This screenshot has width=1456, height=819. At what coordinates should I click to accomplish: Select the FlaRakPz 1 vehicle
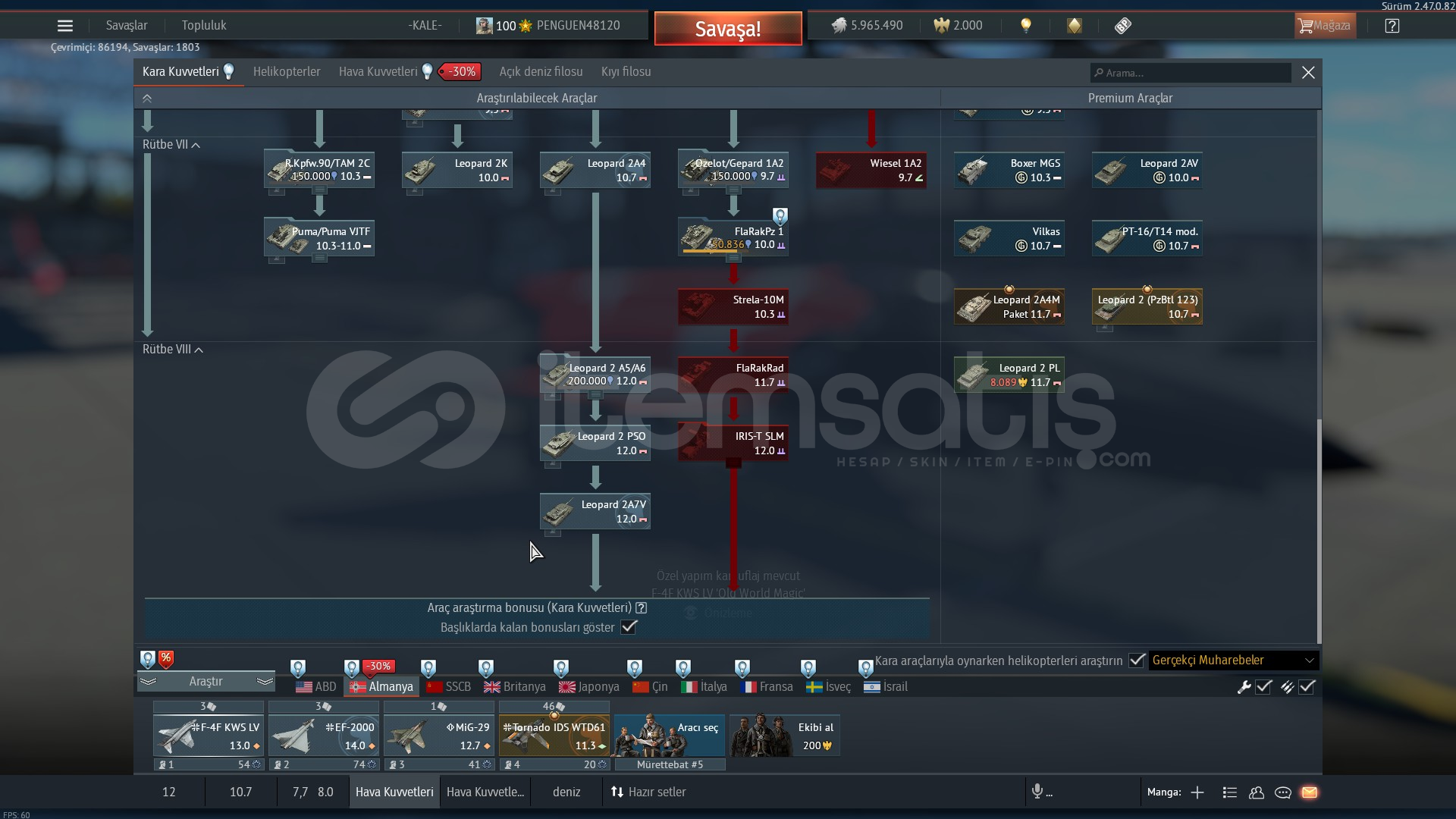click(733, 238)
